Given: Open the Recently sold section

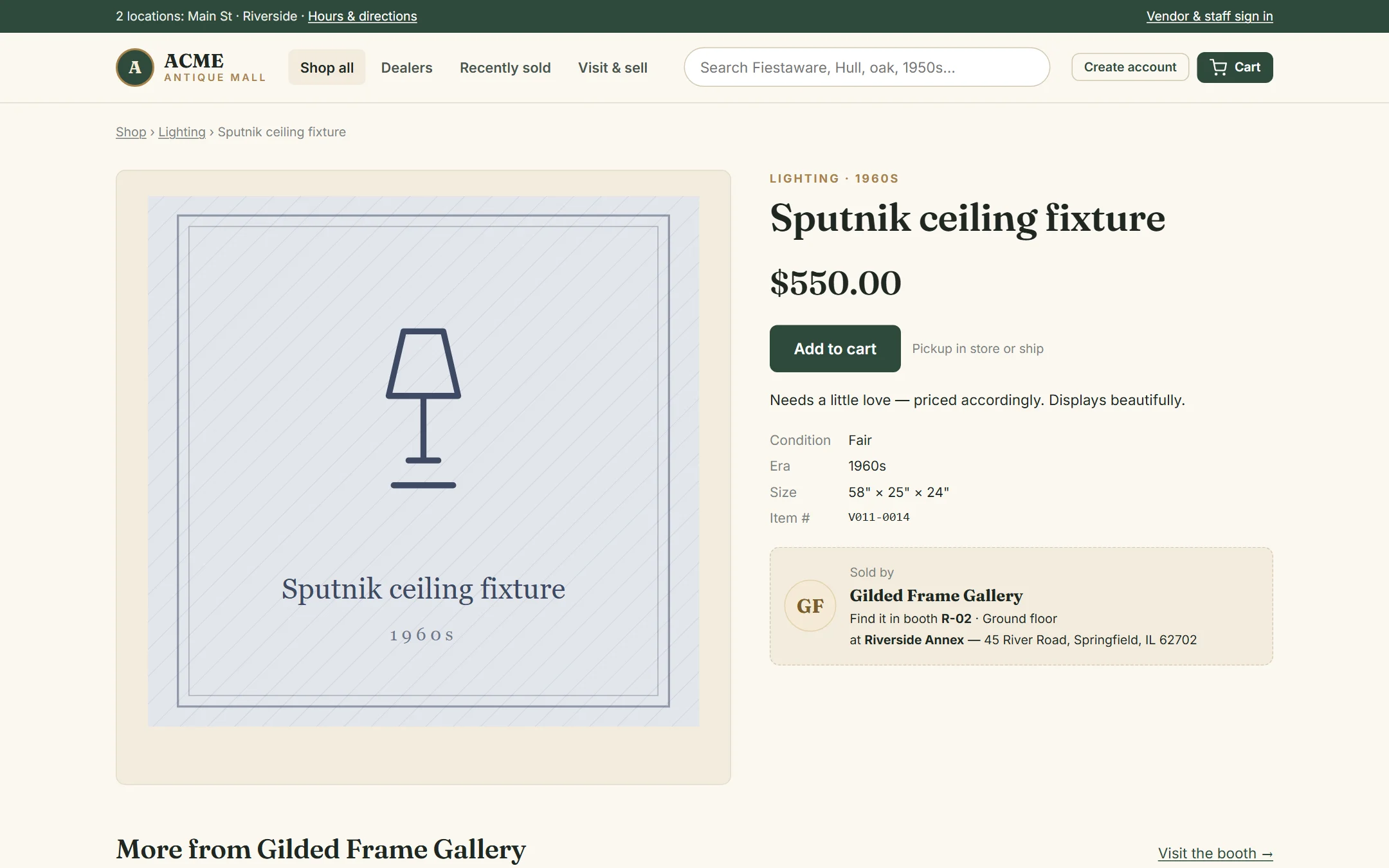Looking at the screenshot, I should [505, 68].
